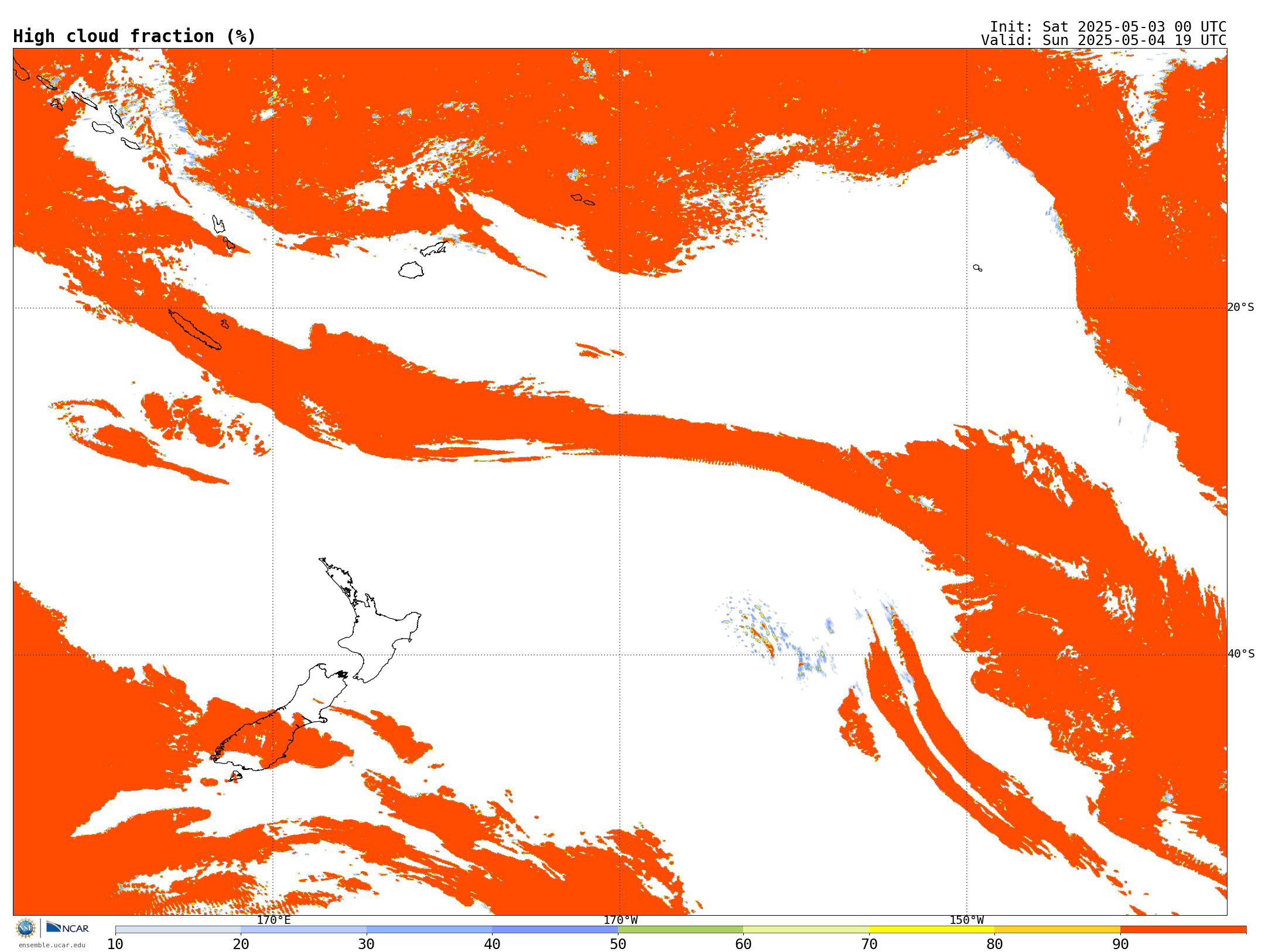Click the colorbar tick label 20
Image resolution: width=1265 pixels, height=952 pixels.
(241, 944)
